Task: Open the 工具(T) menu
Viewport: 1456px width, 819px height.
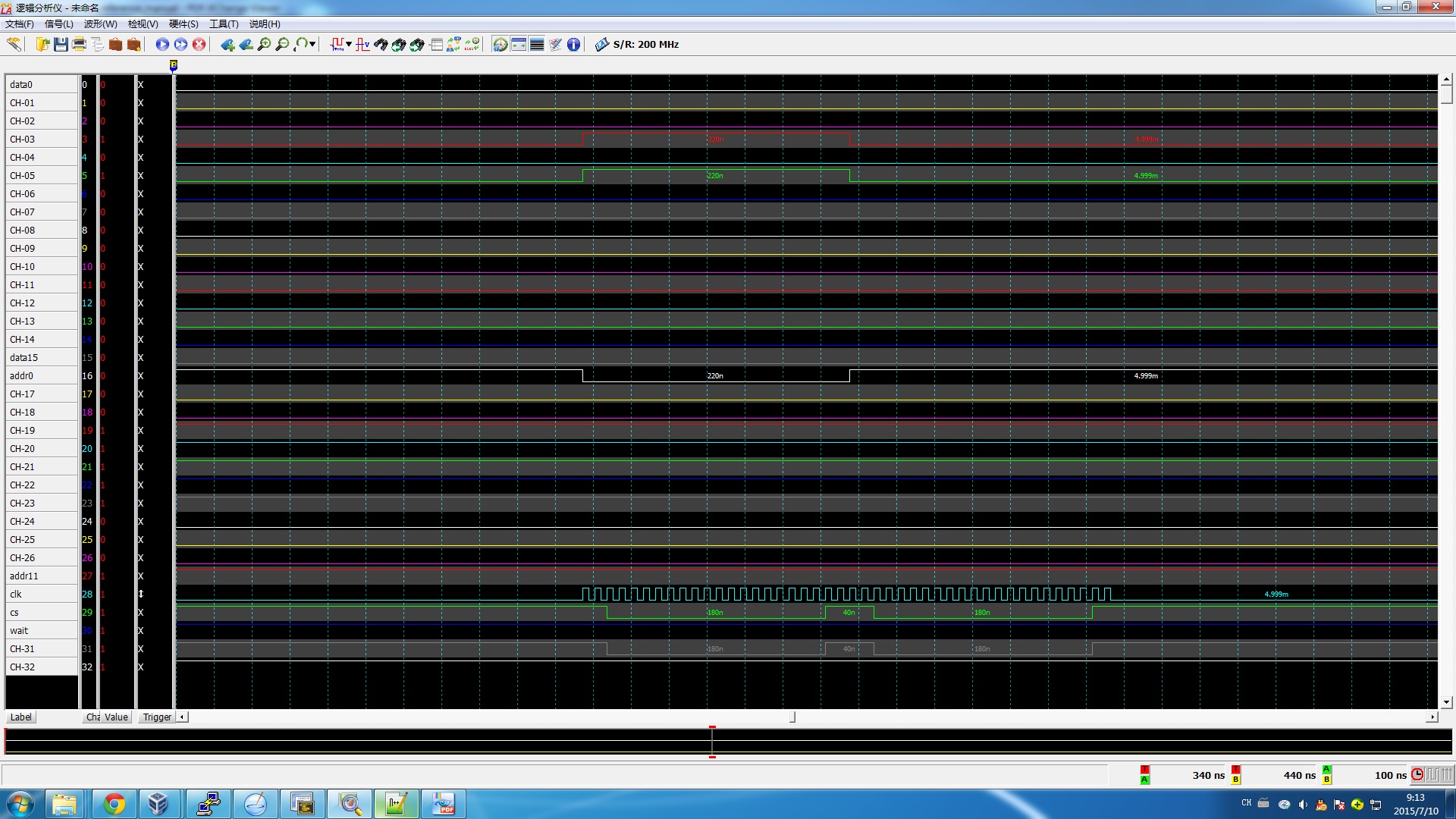Action: (x=223, y=24)
